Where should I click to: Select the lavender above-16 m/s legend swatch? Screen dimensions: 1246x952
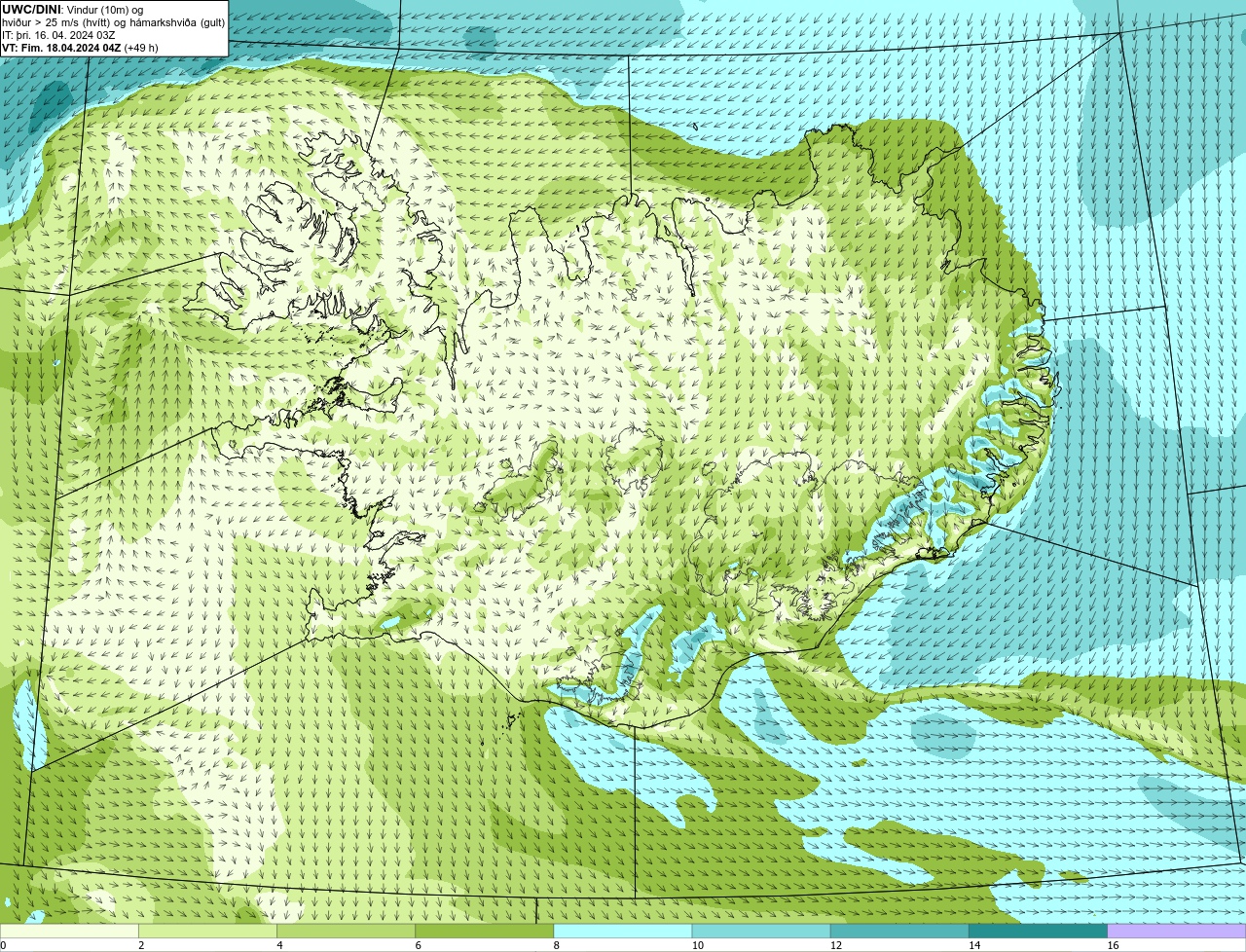pos(1177,931)
